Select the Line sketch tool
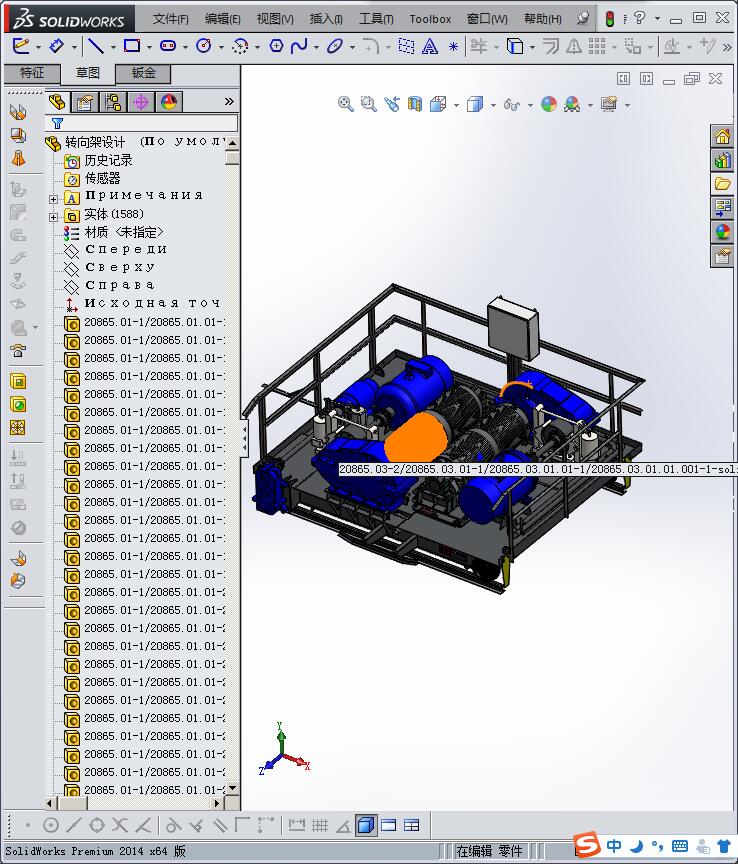 [96, 46]
